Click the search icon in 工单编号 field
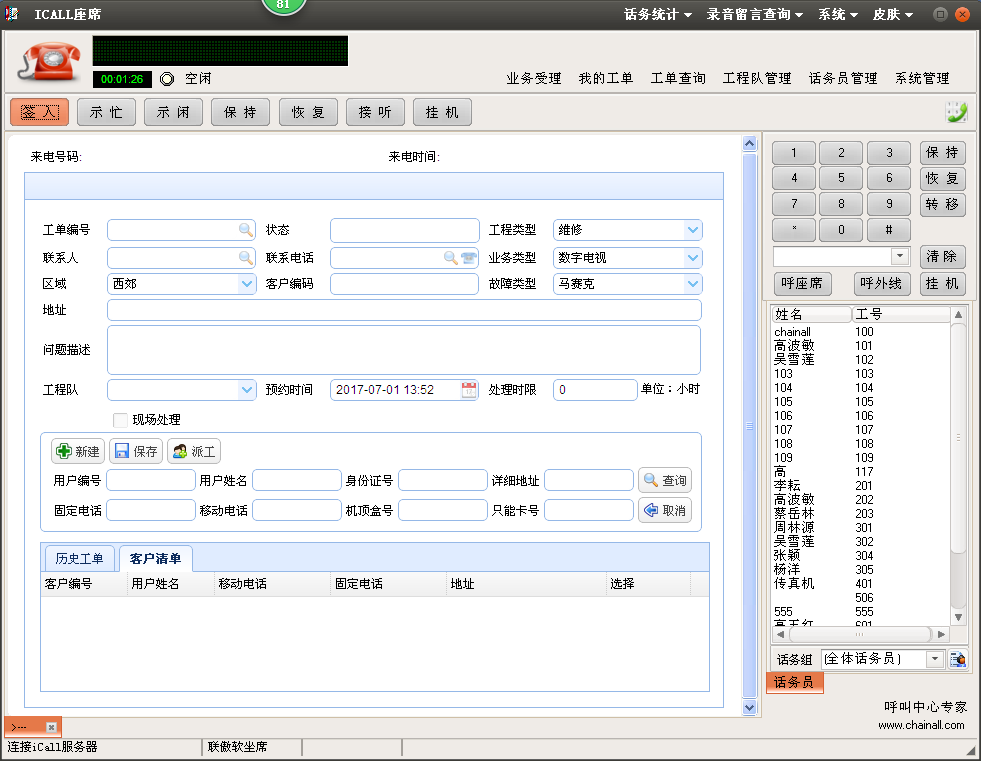The width and height of the screenshot is (981, 761). pos(246,230)
